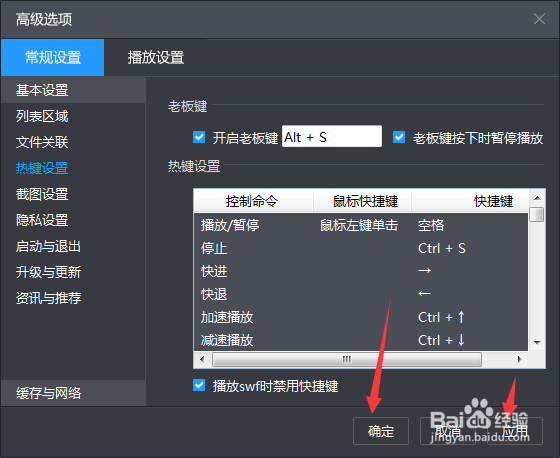Viewport: 560px width, 458px height.
Task: Toggle 老板键按下时暂停播放 checkbox
Action: pyautogui.click(x=399, y=137)
